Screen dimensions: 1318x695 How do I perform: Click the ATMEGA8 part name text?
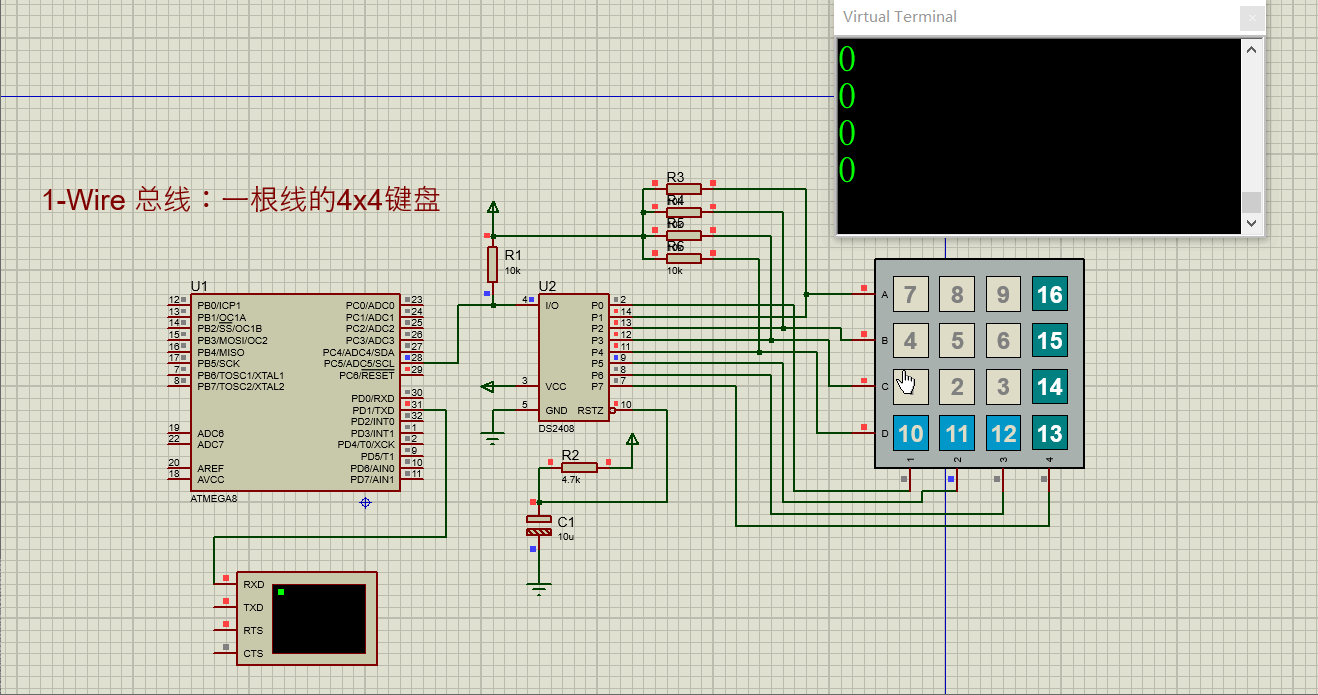tap(213, 498)
